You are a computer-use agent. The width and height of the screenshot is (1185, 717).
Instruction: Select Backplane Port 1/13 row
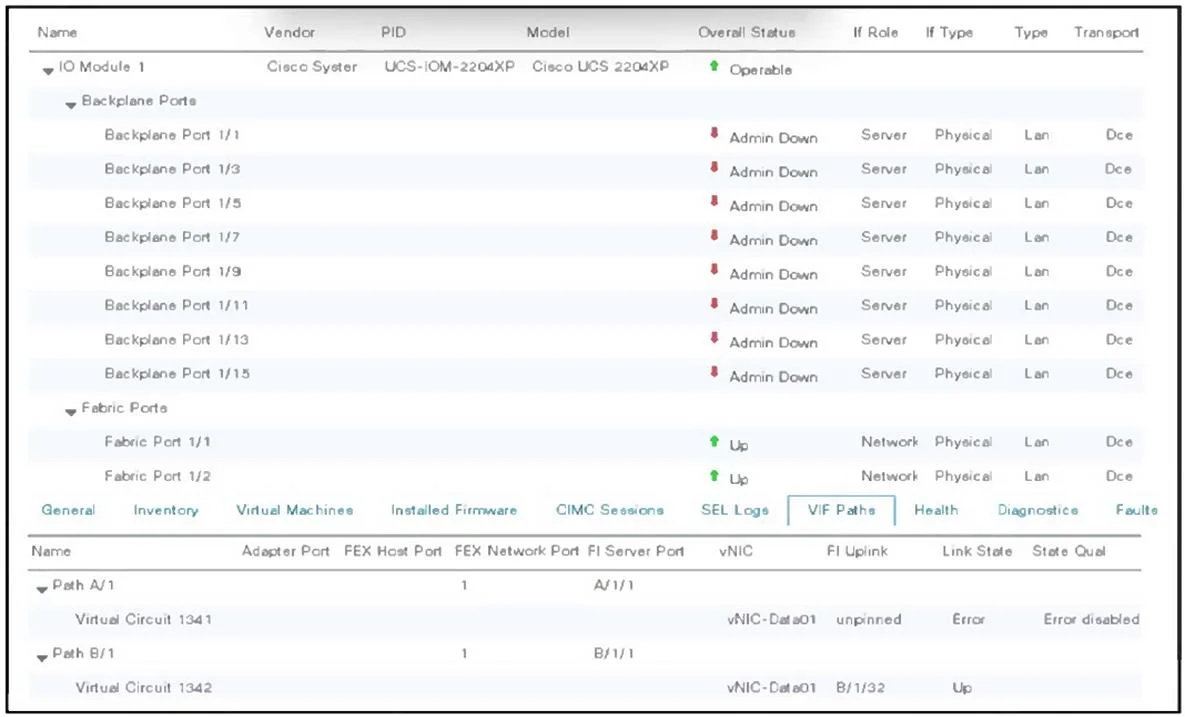click(586, 339)
